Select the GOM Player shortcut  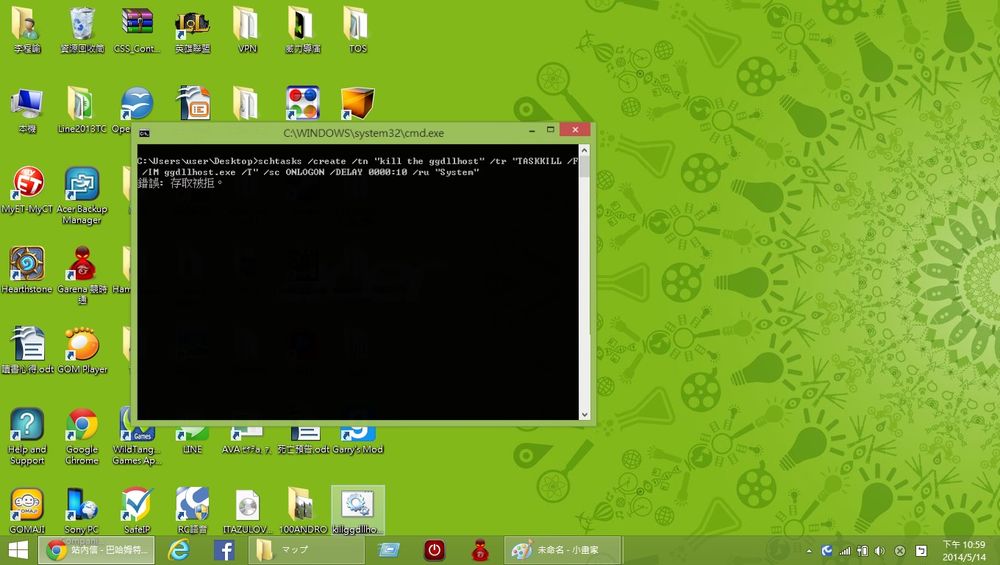(x=82, y=351)
